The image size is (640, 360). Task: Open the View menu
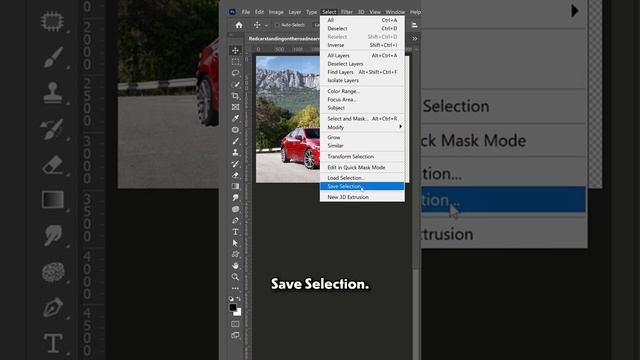[375, 12]
